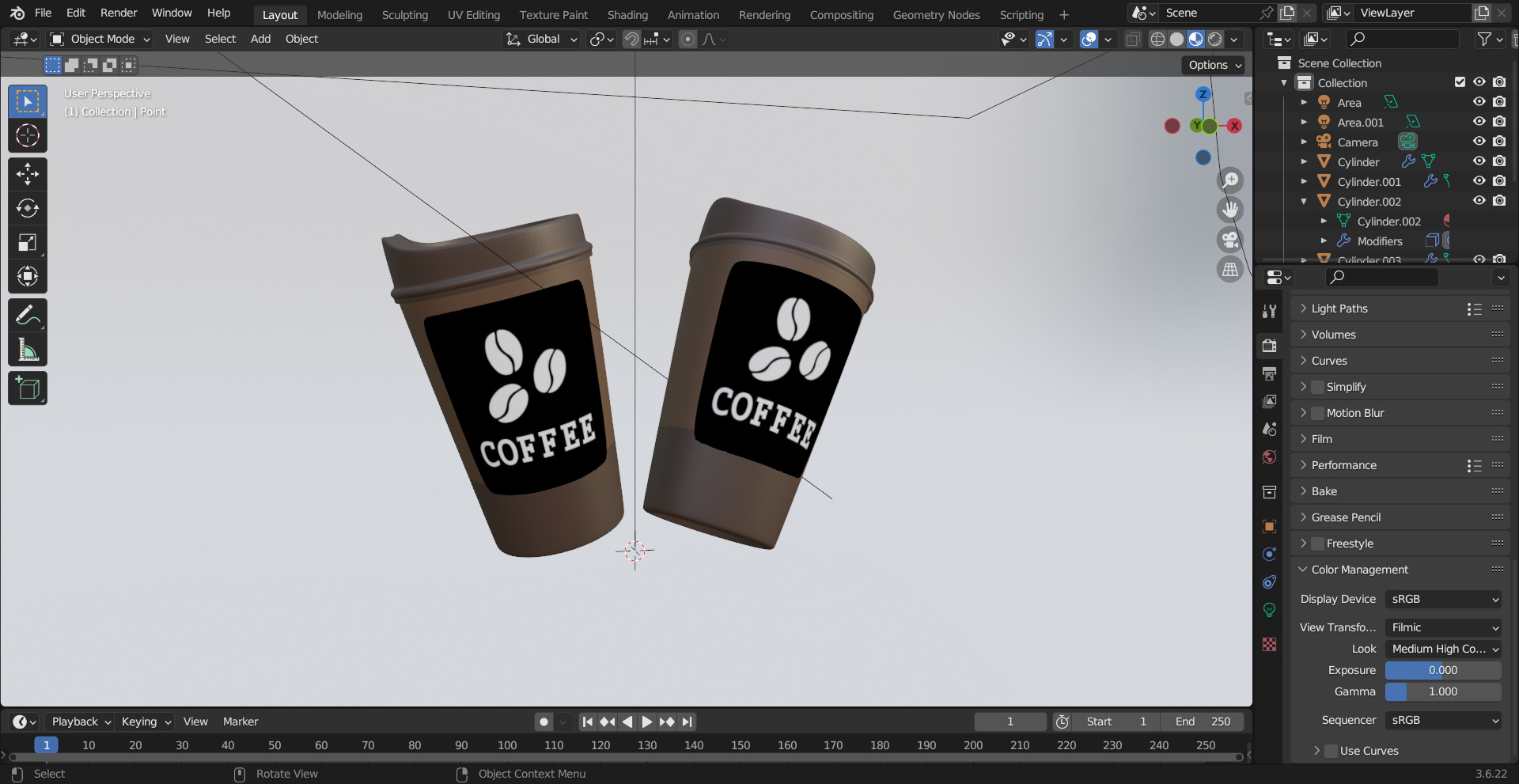Open the Add menu in viewport header
1519x784 pixels.
click(x=260, y=39)
